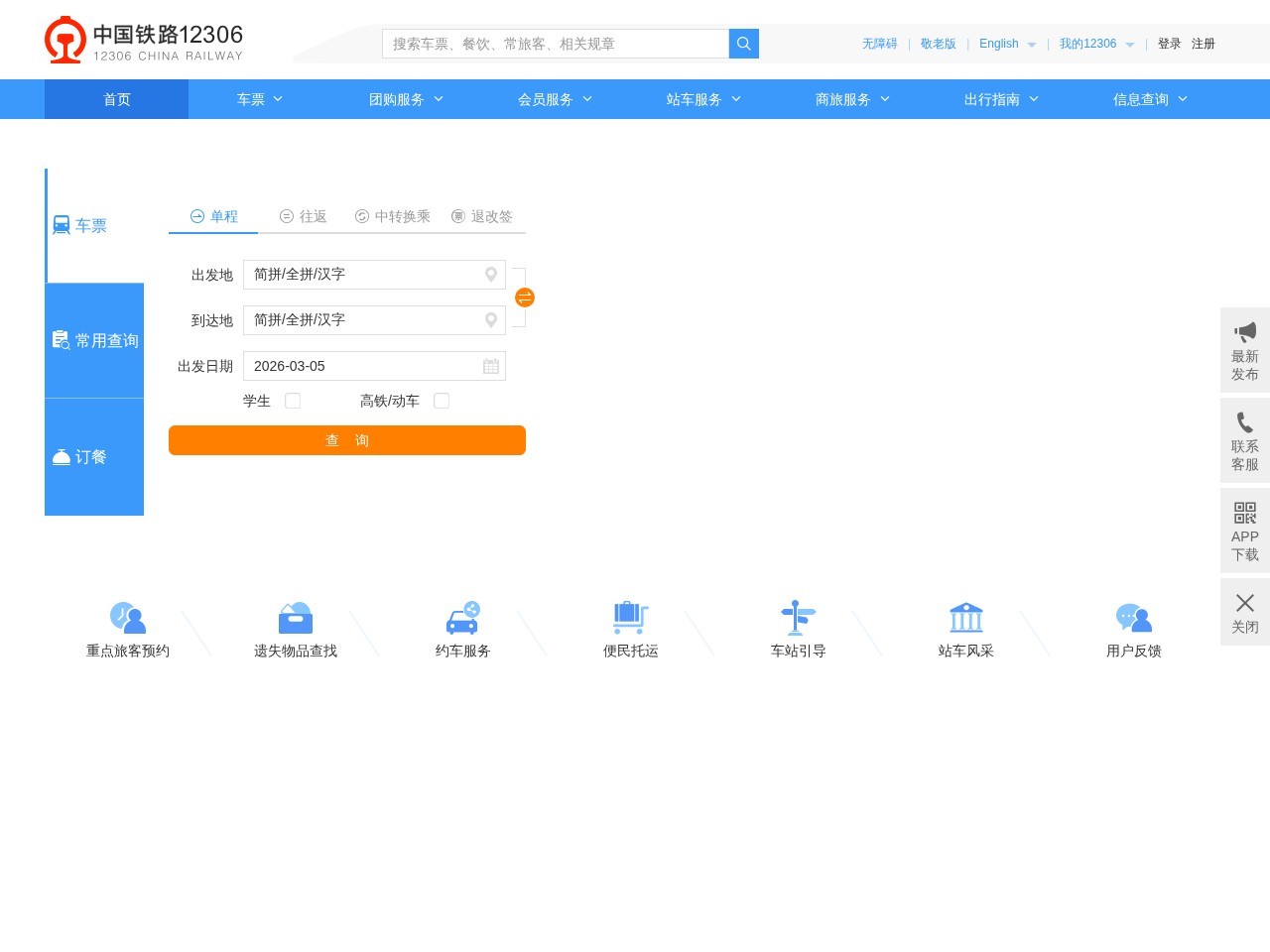Expand the English language dropdown

(x=1007, y=44)
